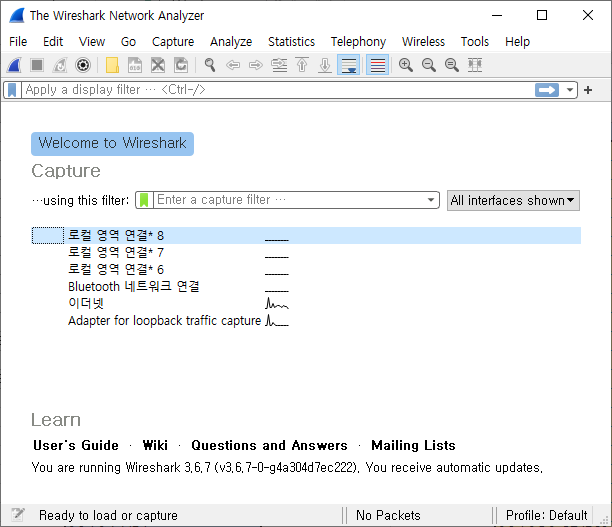Toggle auto-scroll during live capture
This screenshot has height=527, width=612.
[x=348, y=65]
